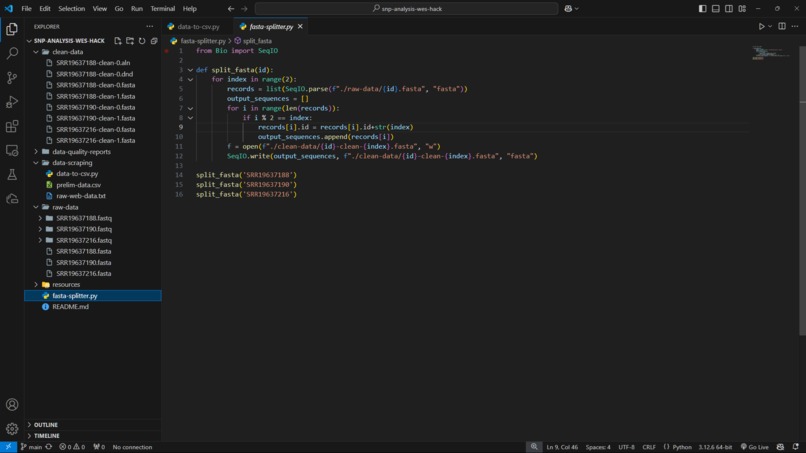Expand the data-quality-reports folder
This screenshot has width=806, height=453.
point(36,152)
